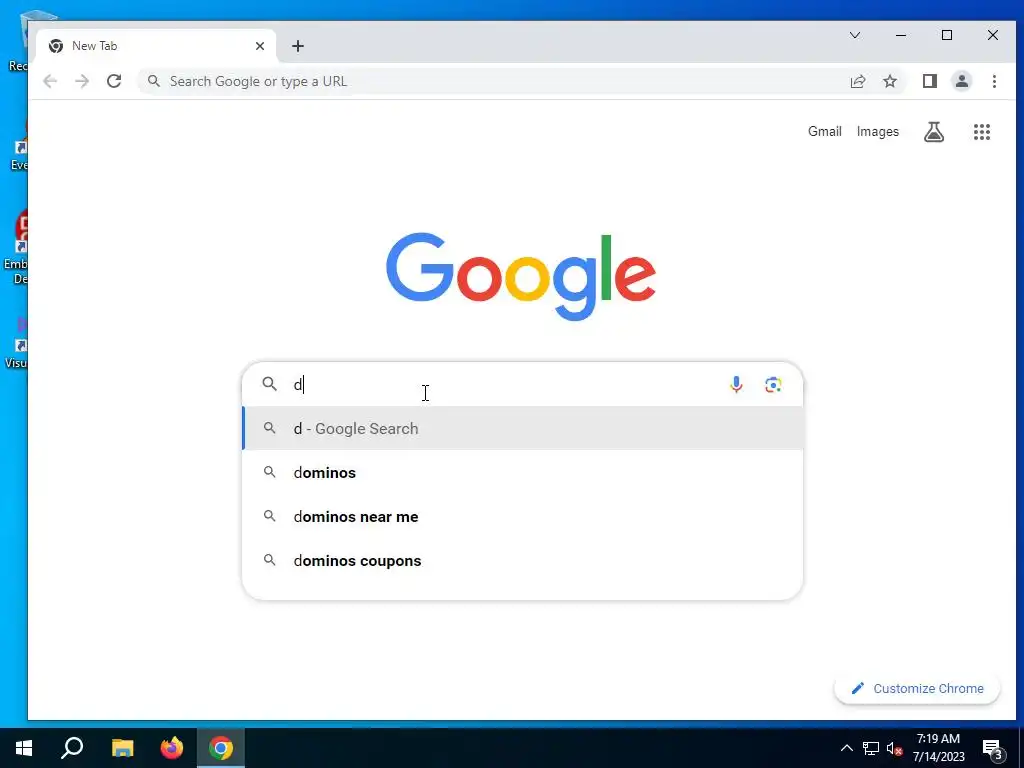The height and width of the screenshot is (768, 1024).
Task: Click the Chrome back arrow
Action: [x=50, y=81]
